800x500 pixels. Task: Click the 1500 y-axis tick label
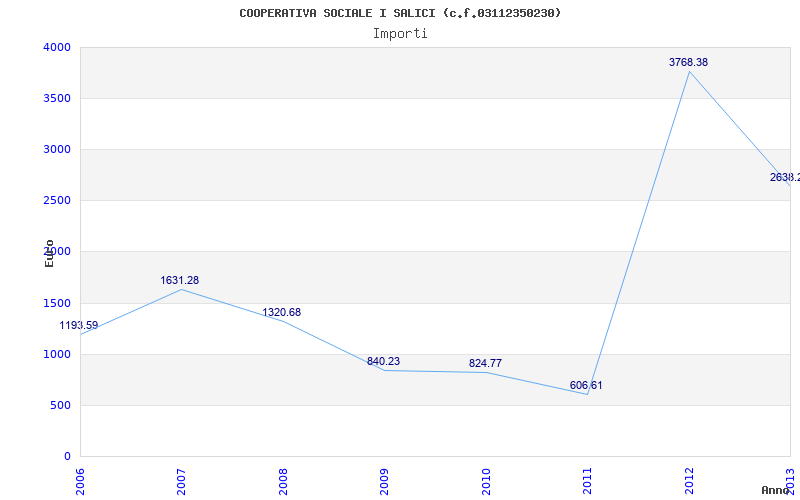(57, 304)
